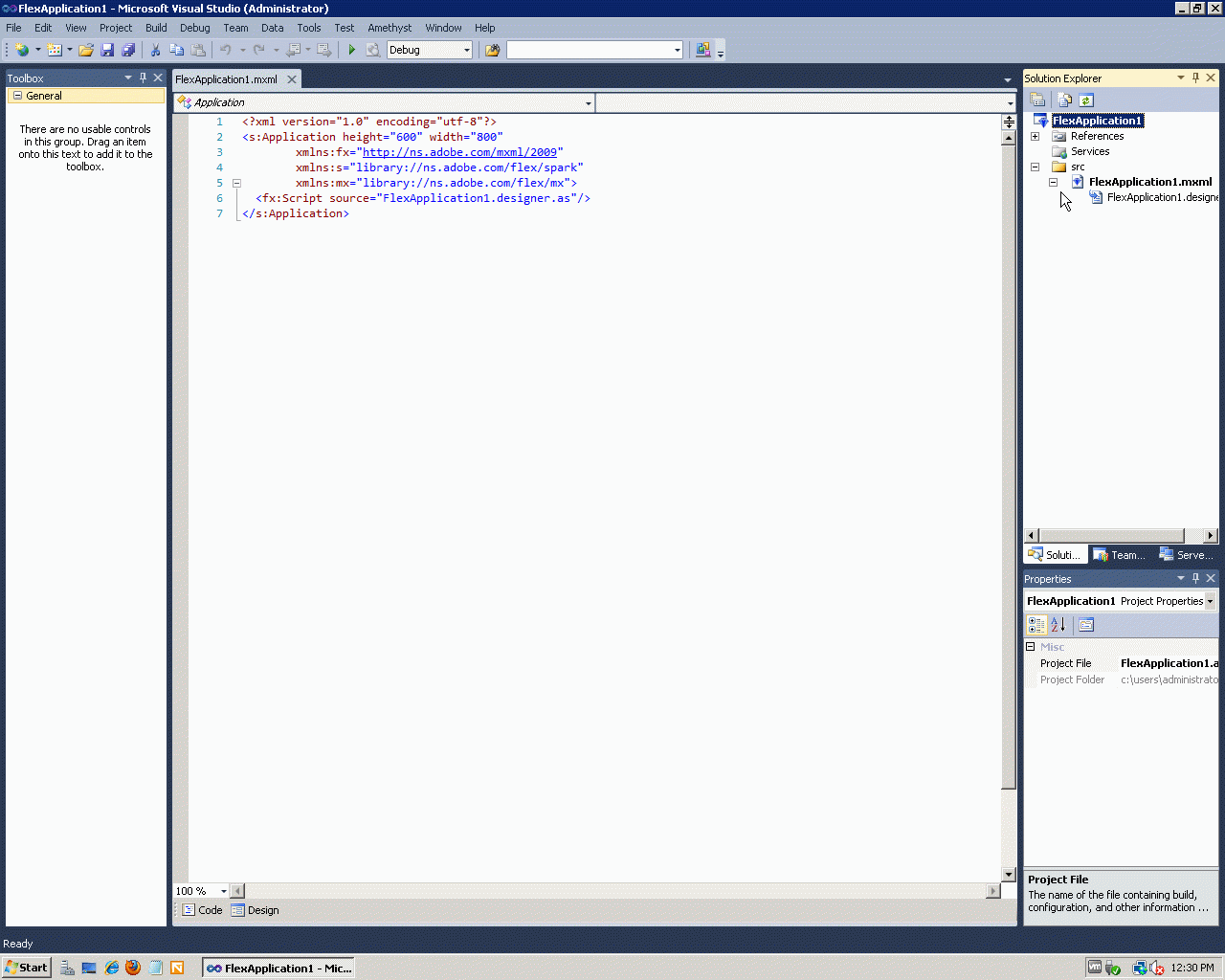Screen dimensions: 1225x980
Task: Click the Alphabetical sort icon in Properties
Action: 1058,625
